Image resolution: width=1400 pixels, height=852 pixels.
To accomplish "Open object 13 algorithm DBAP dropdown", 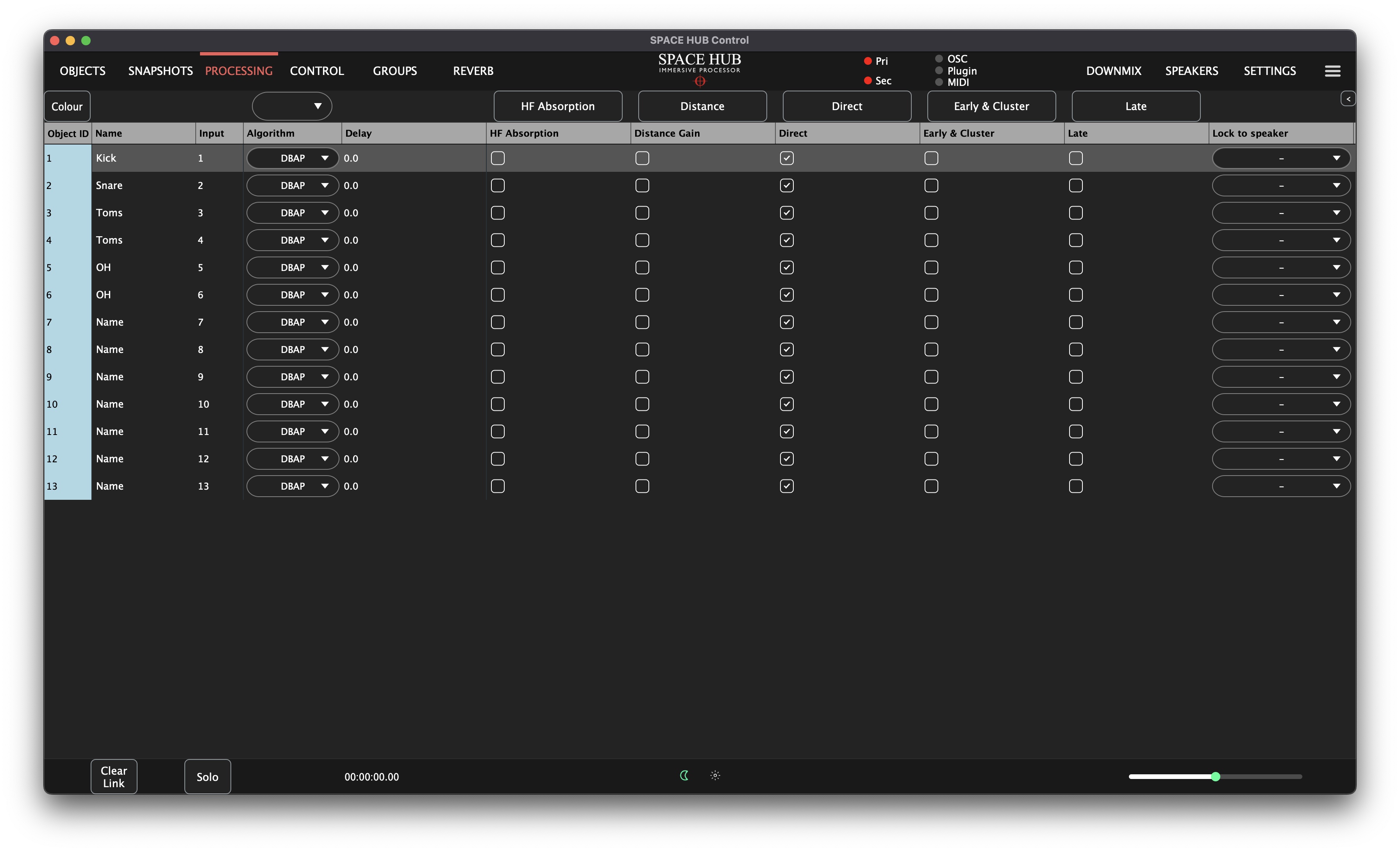I will [293, 486].
